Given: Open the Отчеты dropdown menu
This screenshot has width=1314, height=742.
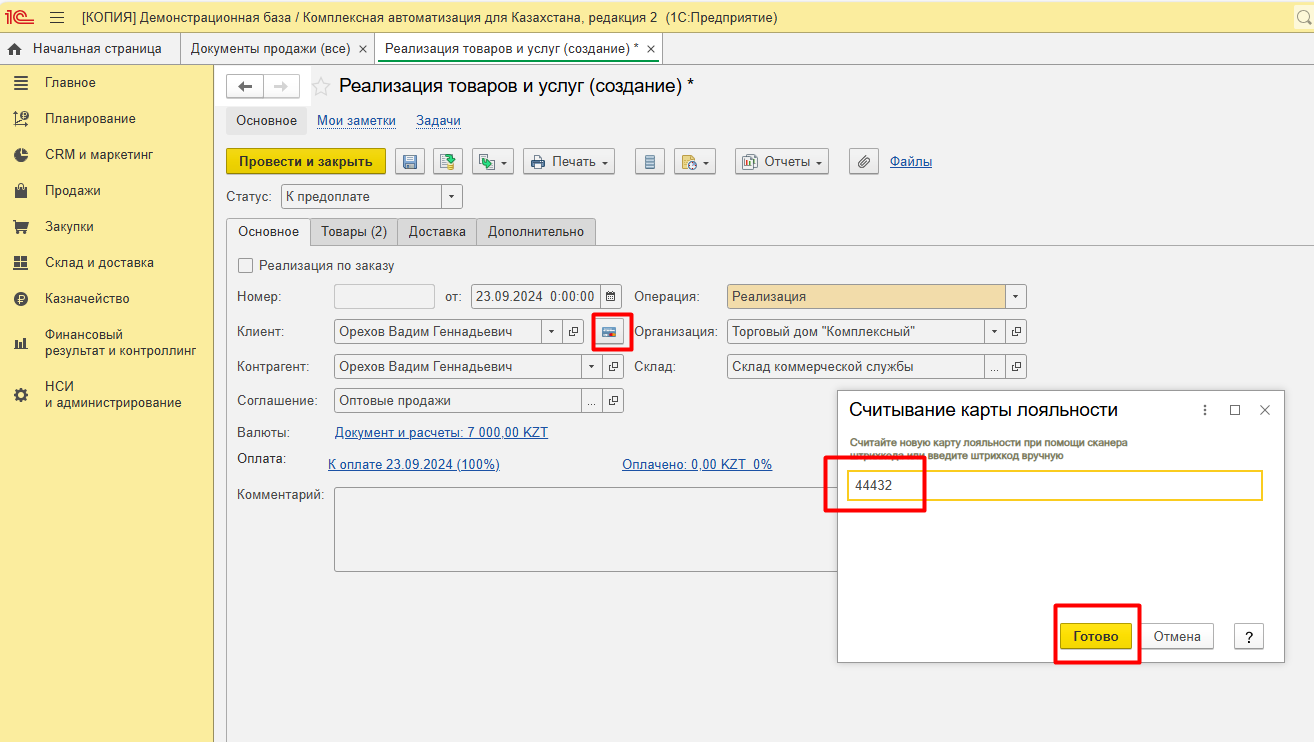Looking at the screenshot, I should pos(782,162).
